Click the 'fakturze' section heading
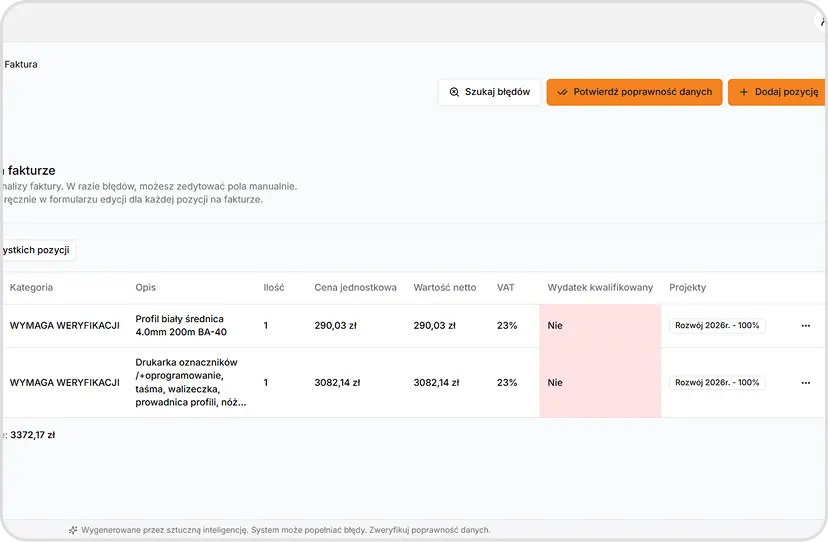Viewport: 828px width, 542px height. click(x=31, y=171)
